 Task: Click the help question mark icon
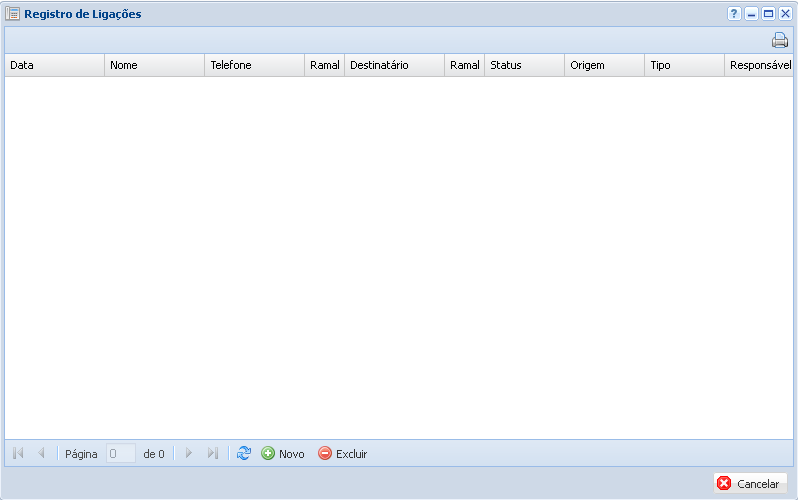[x=734, y=14]
